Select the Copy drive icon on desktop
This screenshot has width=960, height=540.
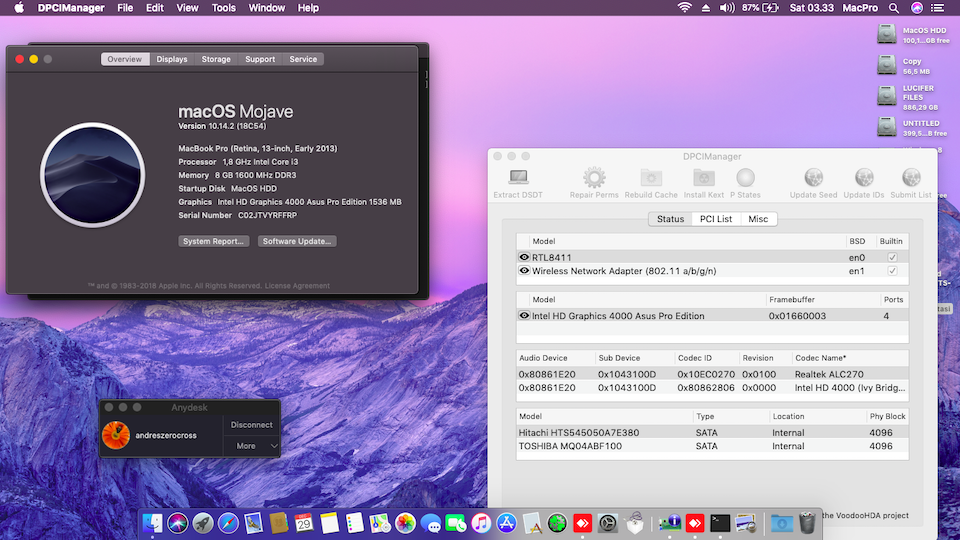(887, 65)
